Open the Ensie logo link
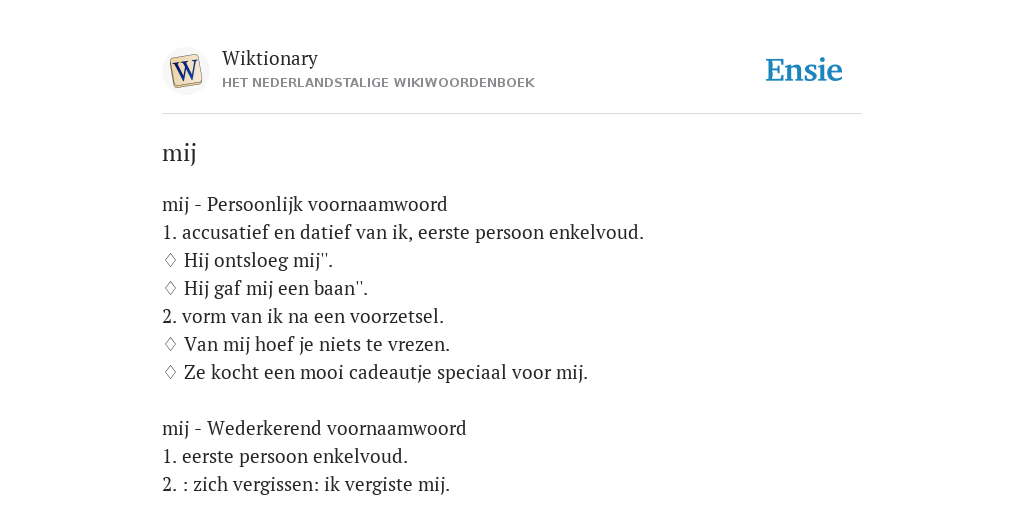The image size is (1024, 512). (803, 71)
